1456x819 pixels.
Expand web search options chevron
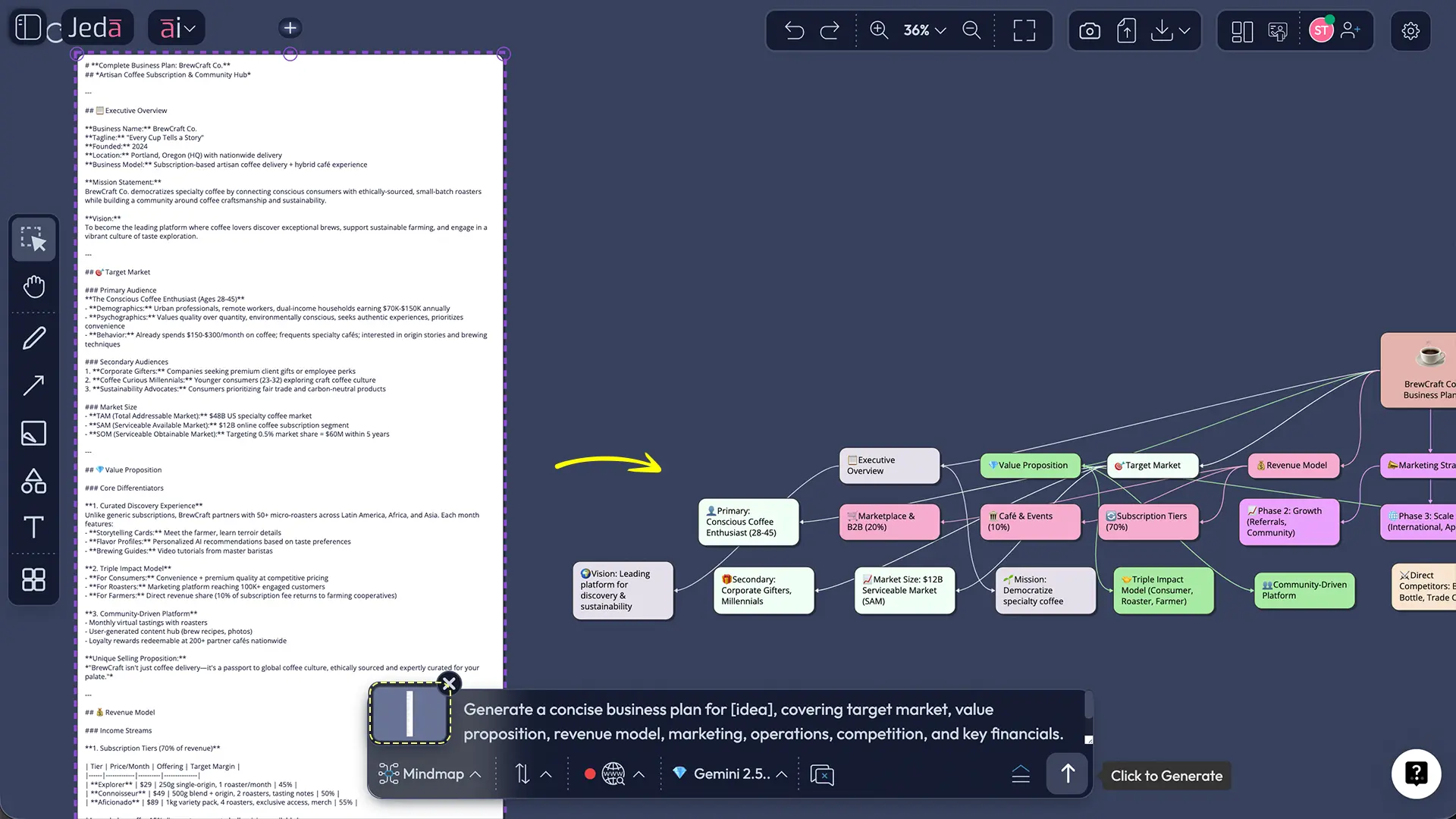[639, 774]
